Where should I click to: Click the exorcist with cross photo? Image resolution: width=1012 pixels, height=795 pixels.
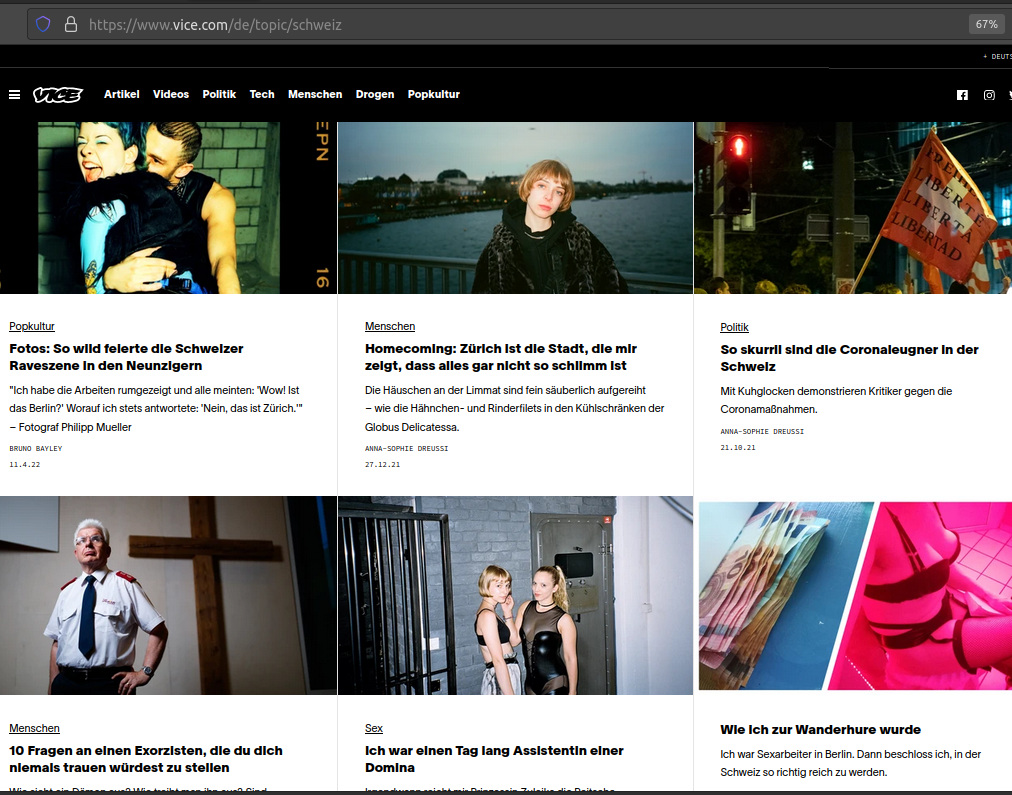[168, 596]
